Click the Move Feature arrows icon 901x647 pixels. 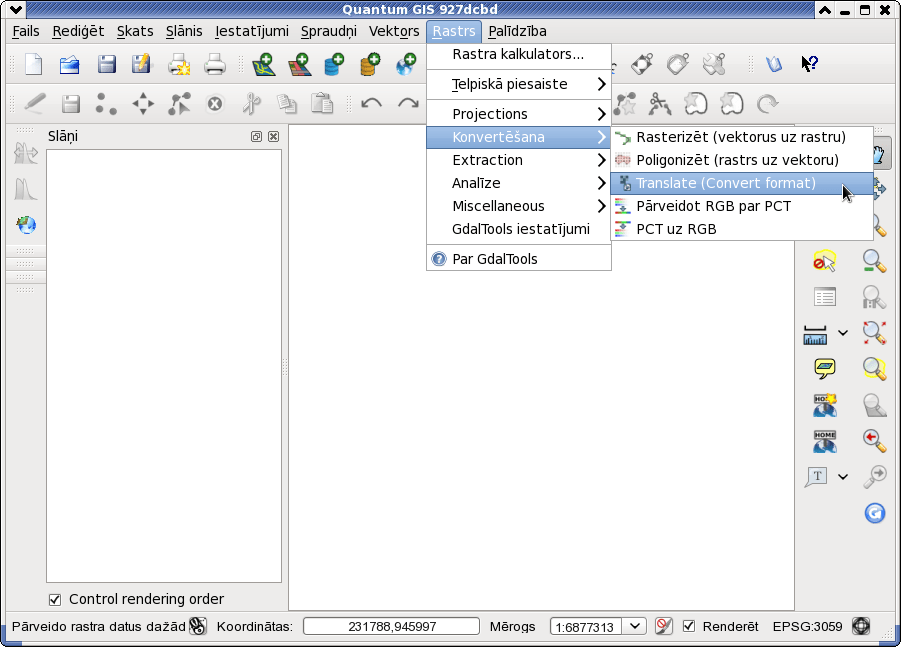click(x=143, y=104)
